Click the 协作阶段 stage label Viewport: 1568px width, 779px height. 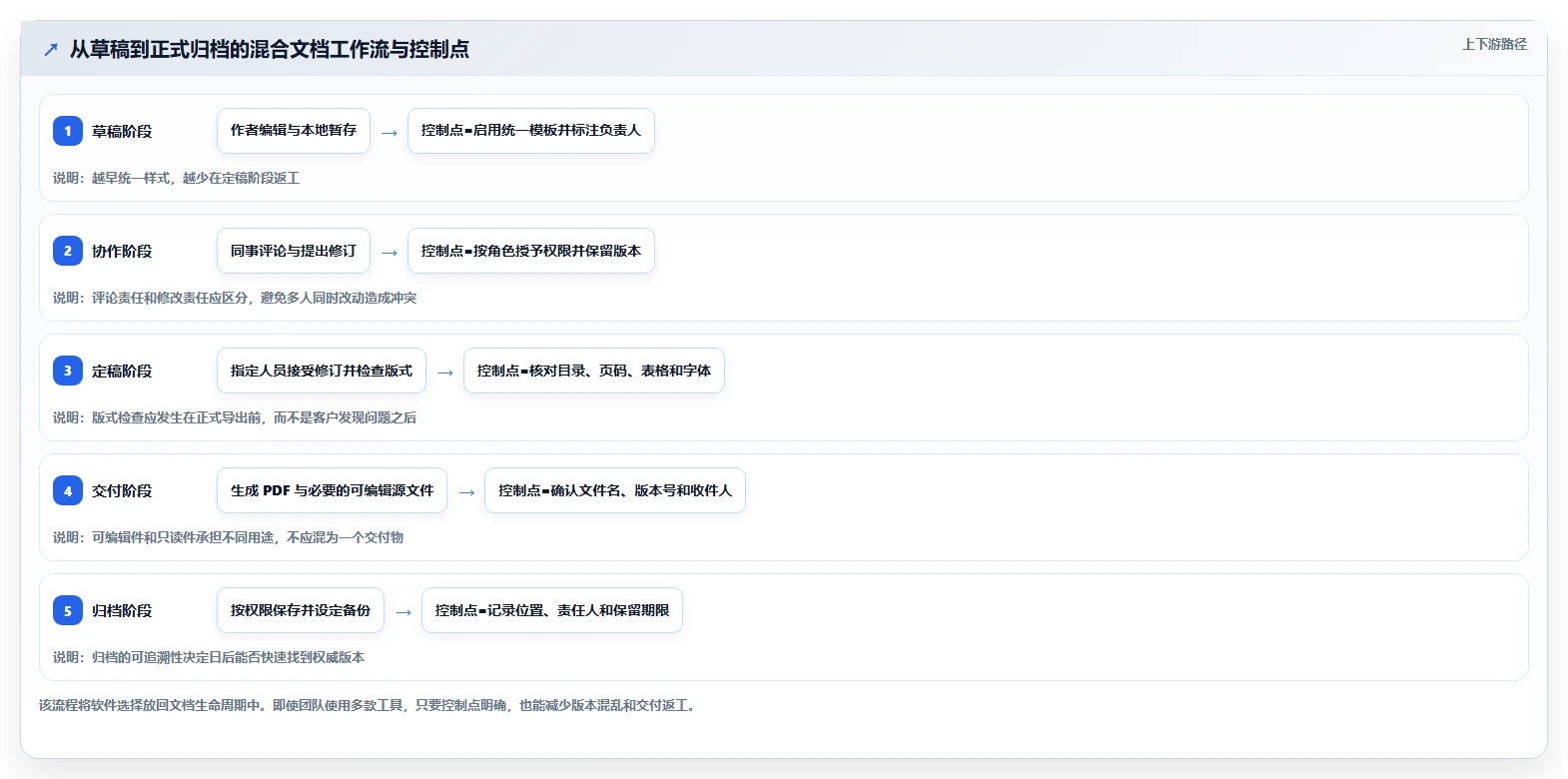pyautogui.click(x=122, y=251)
